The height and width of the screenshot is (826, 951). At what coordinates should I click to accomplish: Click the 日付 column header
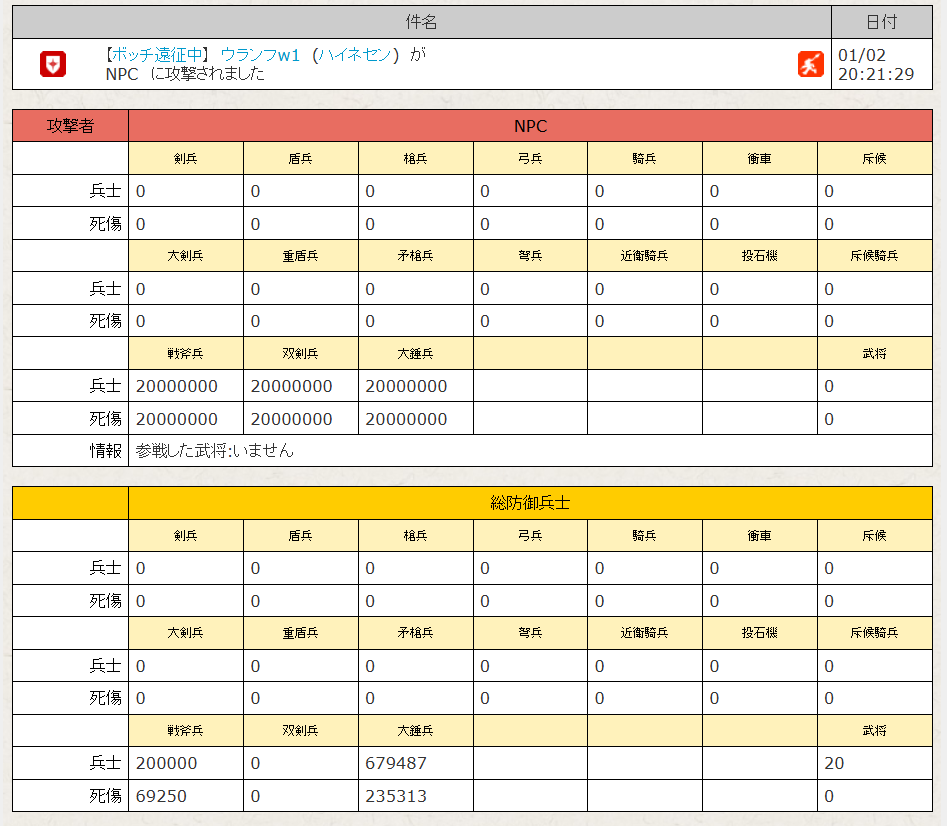[x=881, y=22]
